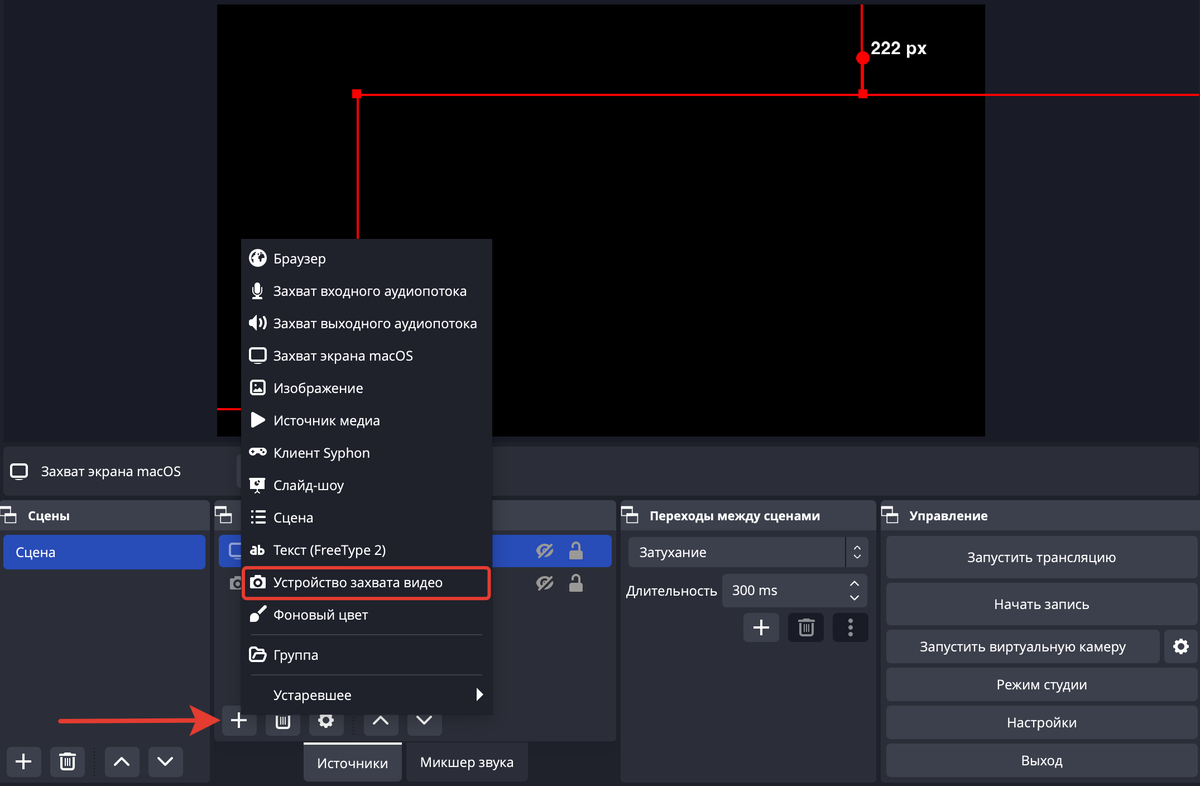
Task: Click the trash icon to remove selected source
Action: pos(283,720)
